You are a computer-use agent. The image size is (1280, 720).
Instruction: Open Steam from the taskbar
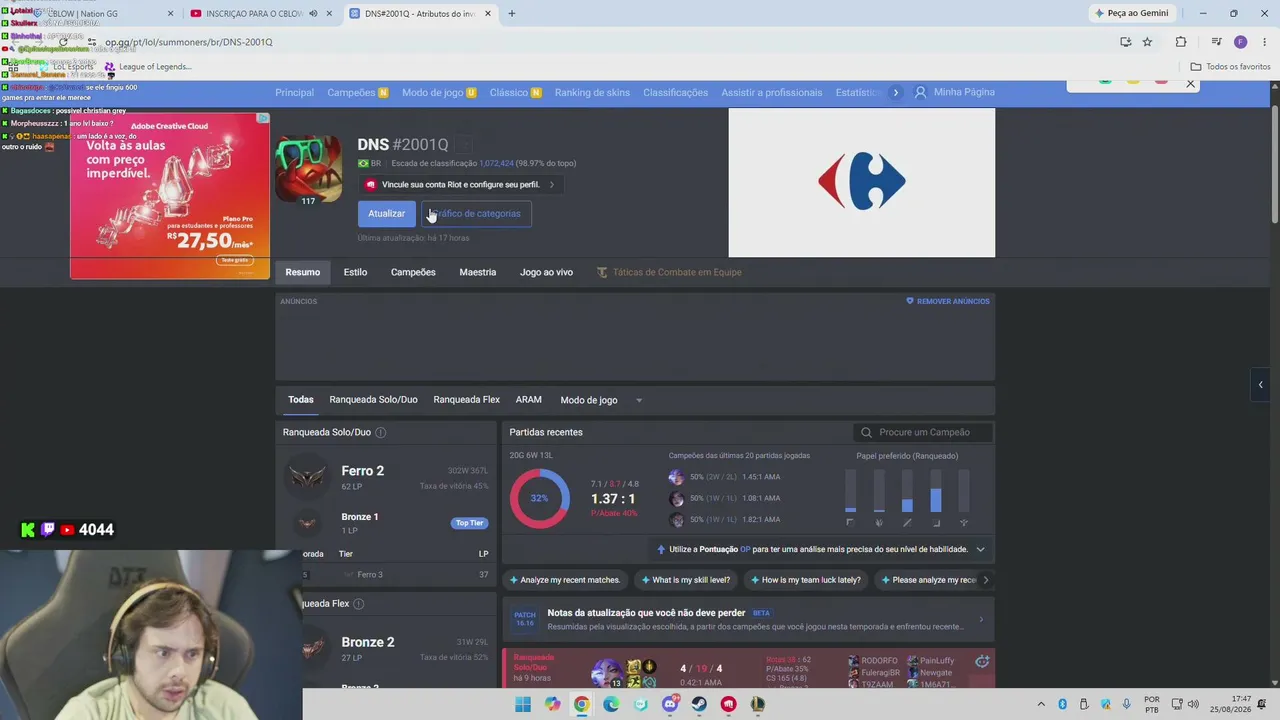pos(699,704)
